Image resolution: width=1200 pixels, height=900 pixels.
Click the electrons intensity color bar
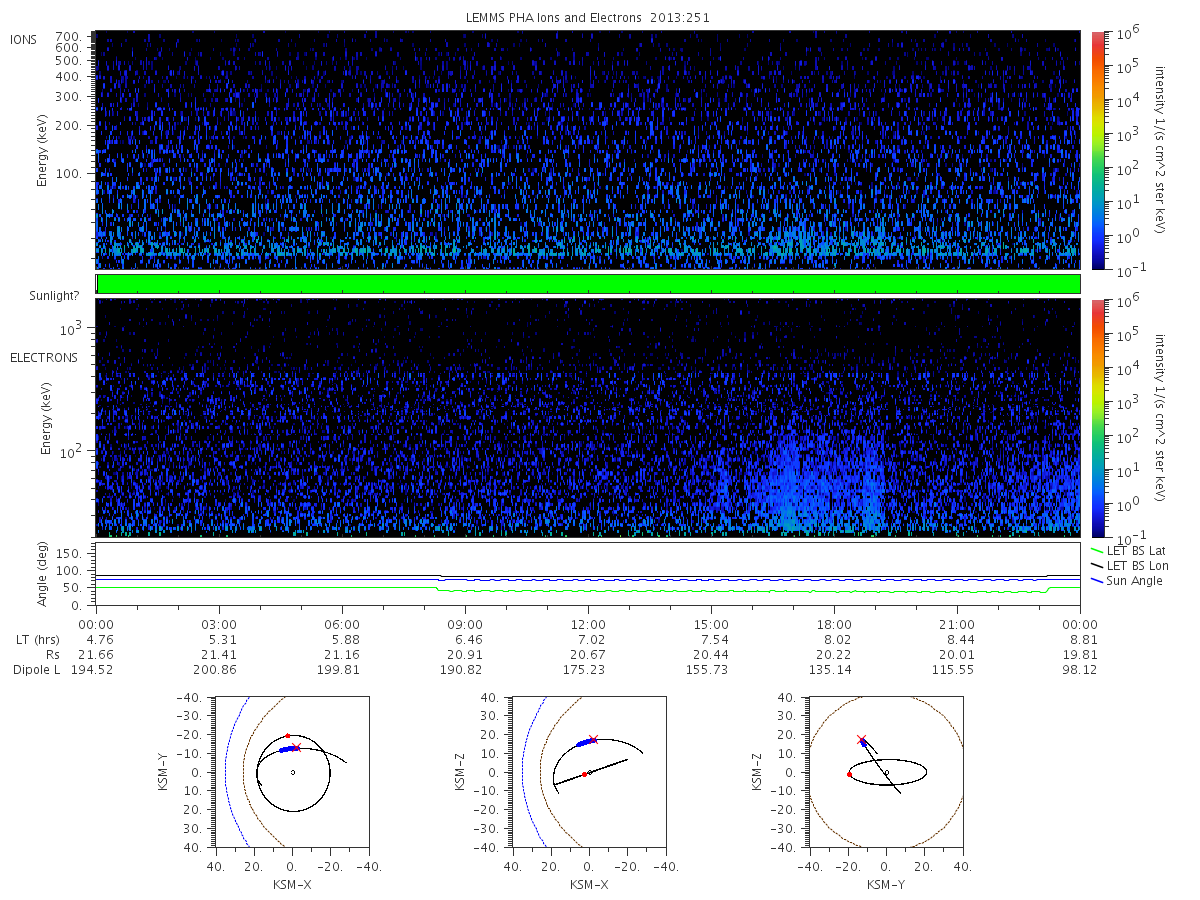point(1097,417)
